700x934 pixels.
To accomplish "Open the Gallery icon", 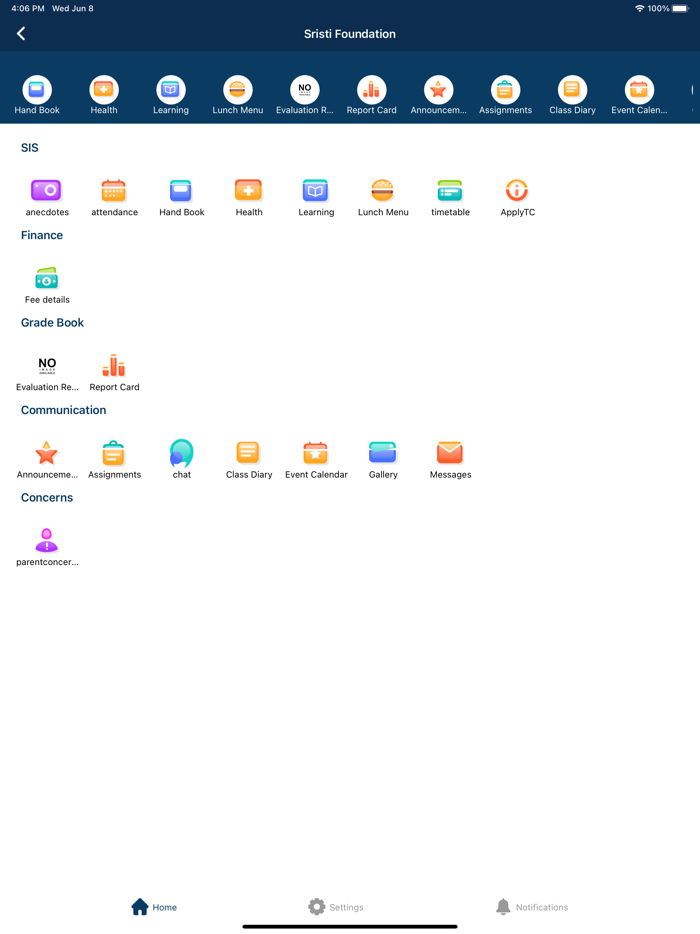I will coord(382,453).
